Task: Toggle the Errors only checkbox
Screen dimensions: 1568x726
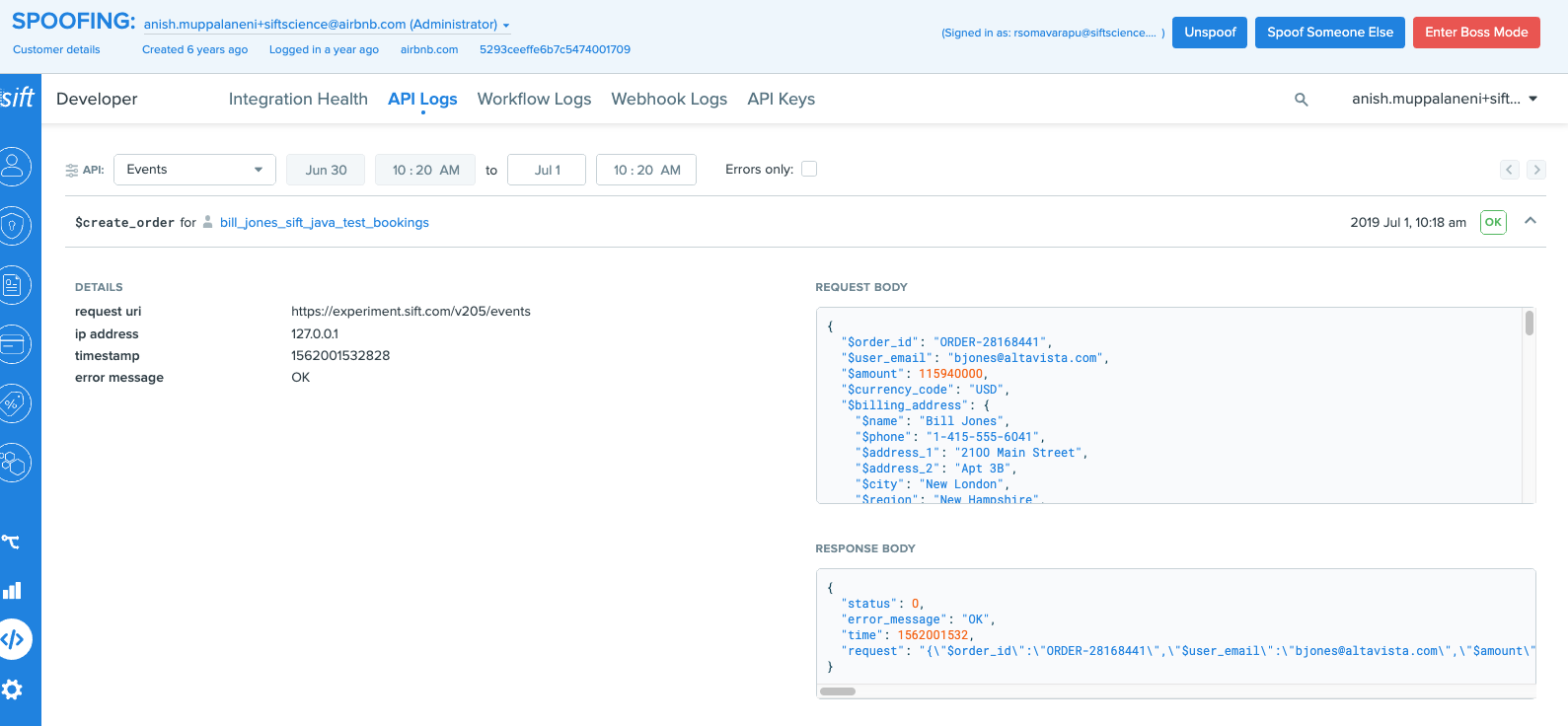Action: [x=809, y=169]
